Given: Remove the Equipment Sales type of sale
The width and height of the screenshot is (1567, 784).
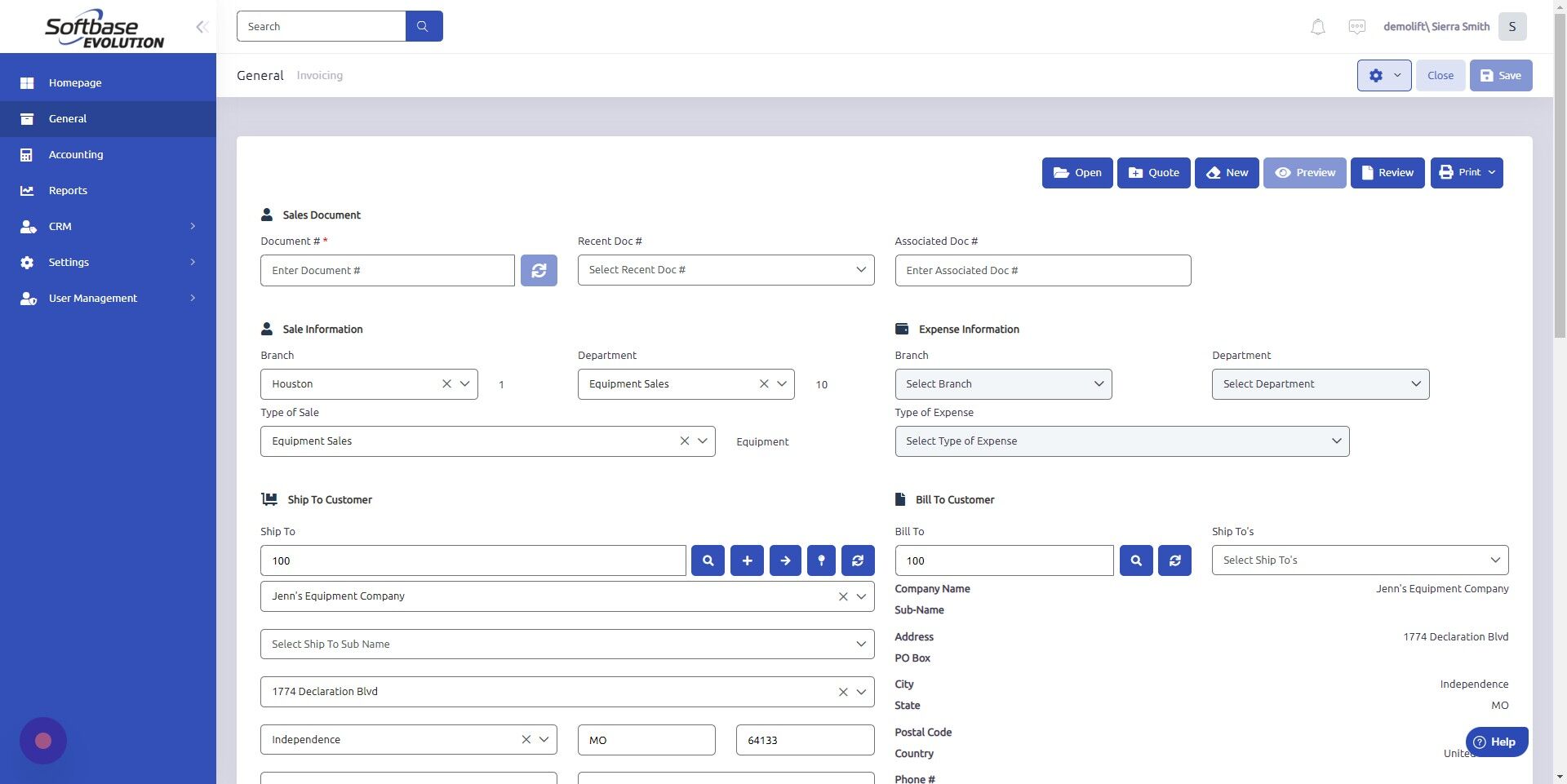Looking at the screenshot, I should (x=684, y=441).
